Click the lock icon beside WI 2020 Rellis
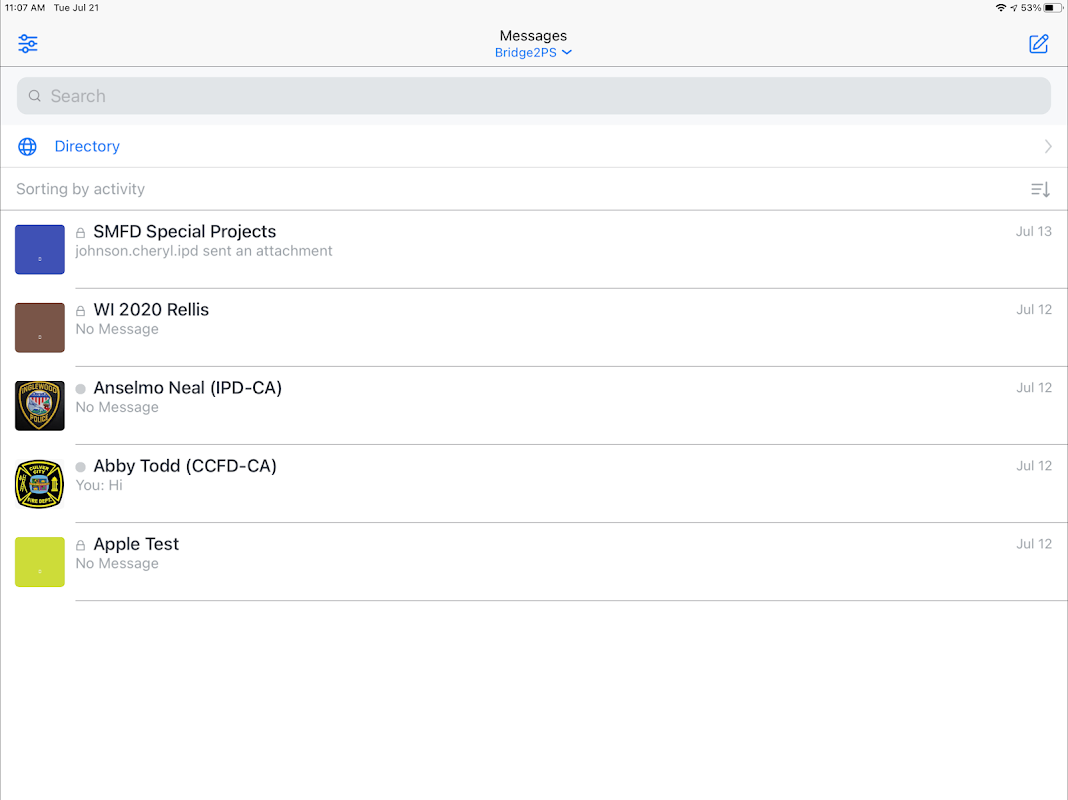 coord(81,311)
